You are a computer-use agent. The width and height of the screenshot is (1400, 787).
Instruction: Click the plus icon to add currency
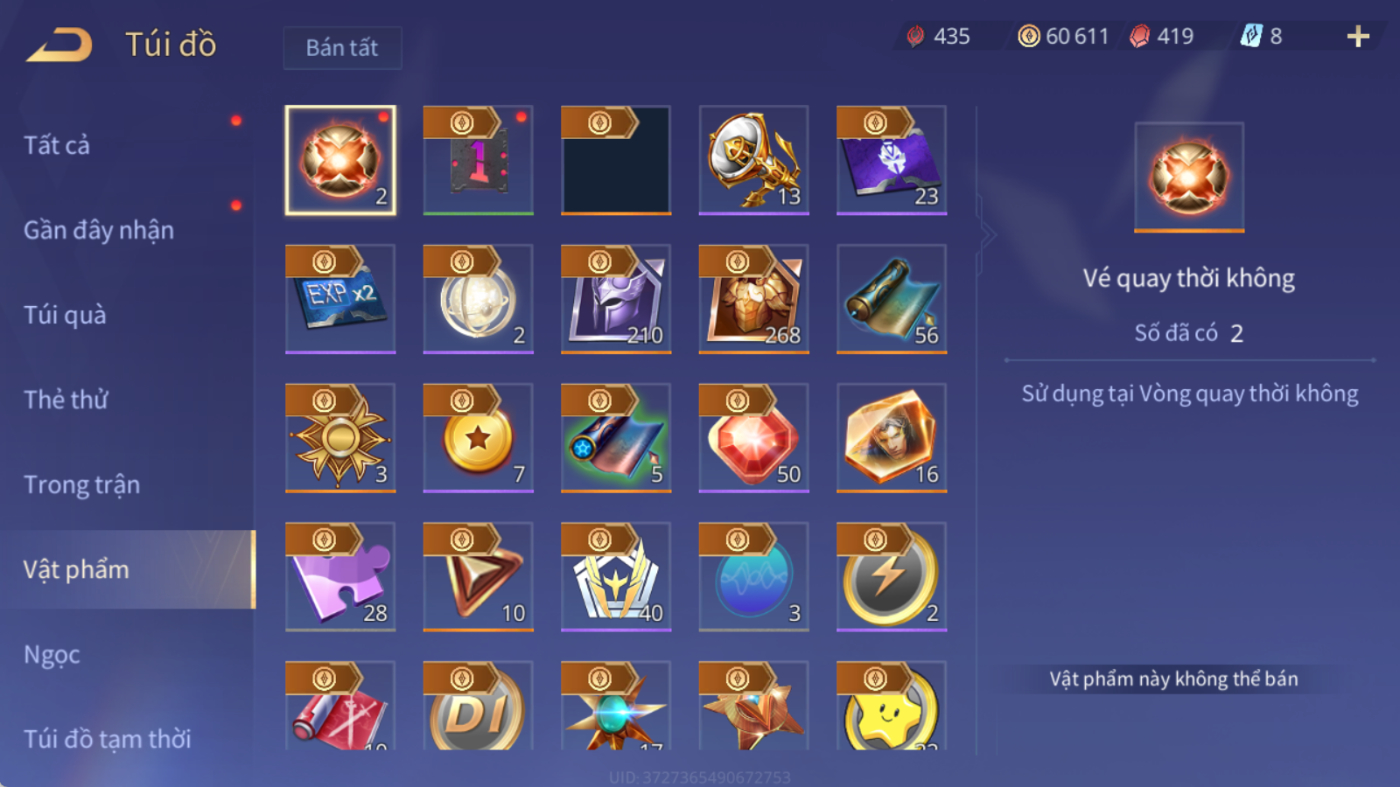click(1358, 37)
